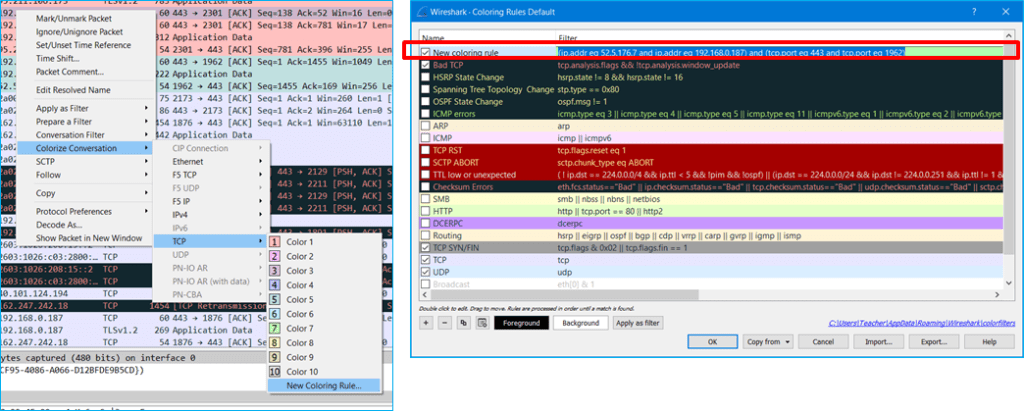Viewport: 1024px width, 411px height.
Task: Pick Color 2 numbered icon
Action: 276,257
